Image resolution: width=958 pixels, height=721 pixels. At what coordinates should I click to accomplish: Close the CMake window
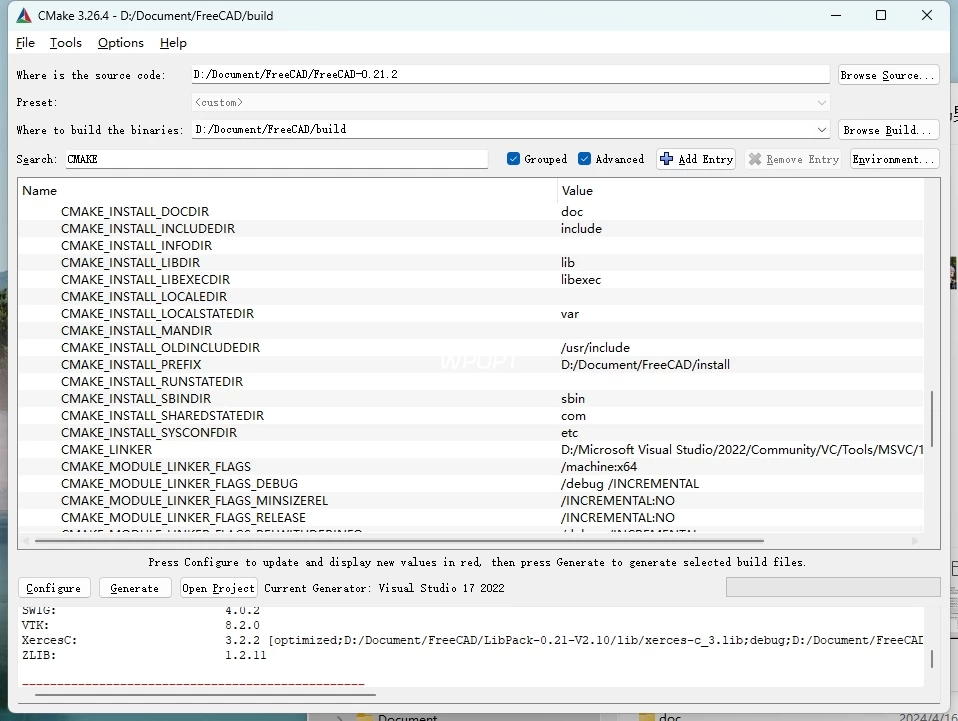pyautogui.click(x=927, y=16)
